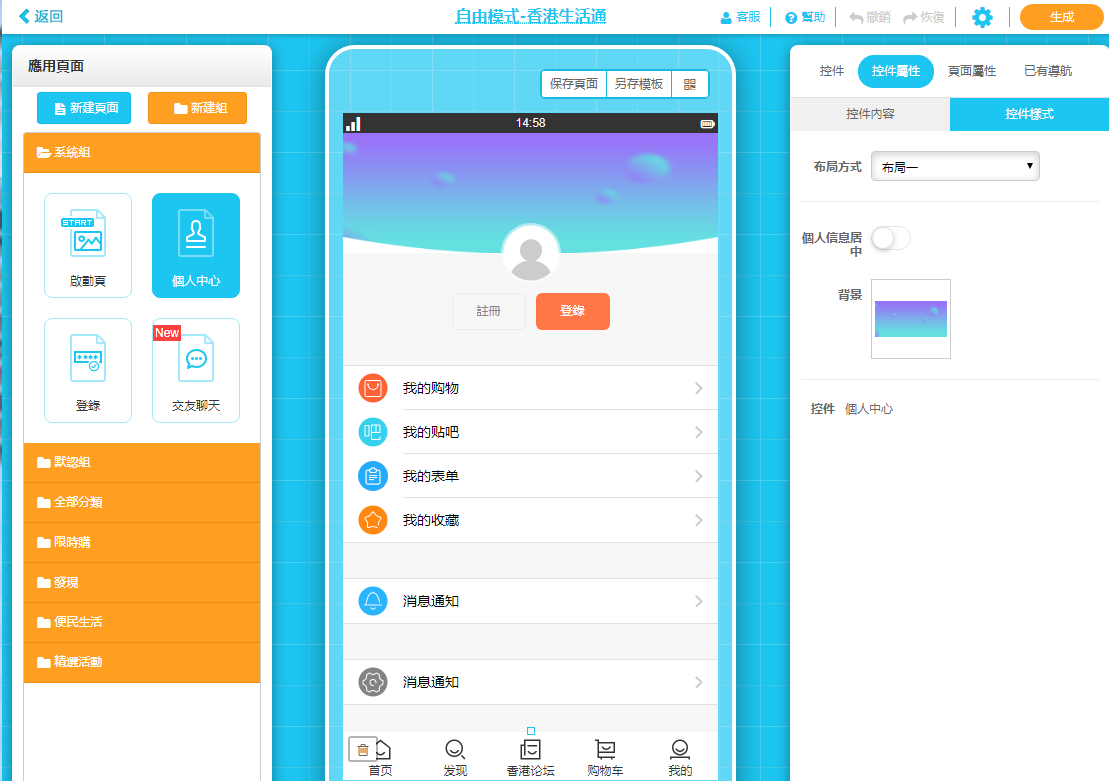Open the 登錄 login page tile

88,370
